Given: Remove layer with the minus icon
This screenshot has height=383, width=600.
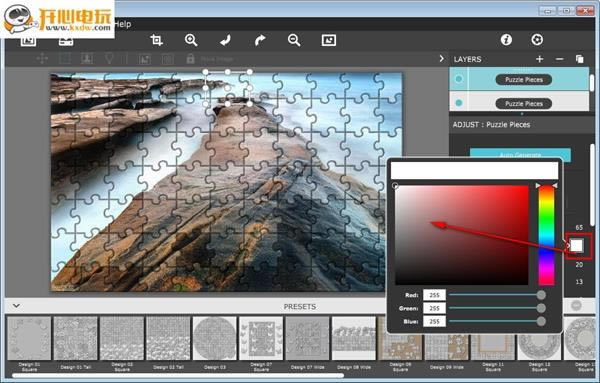Looking at the screenshot, I should click(x=559, y=59).
